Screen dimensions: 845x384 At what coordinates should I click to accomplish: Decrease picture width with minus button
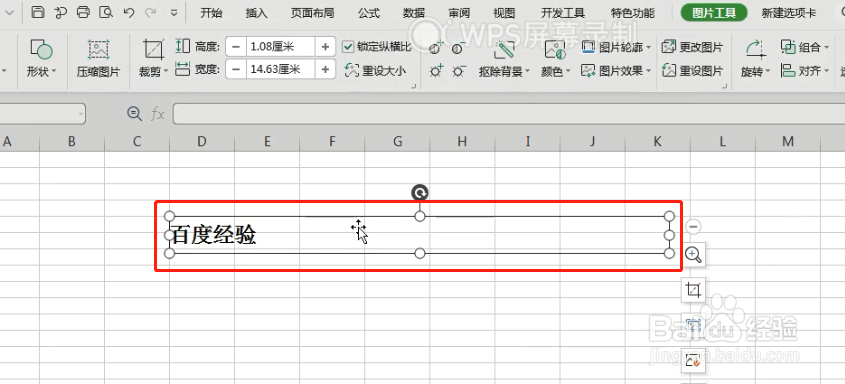[236, 69]
